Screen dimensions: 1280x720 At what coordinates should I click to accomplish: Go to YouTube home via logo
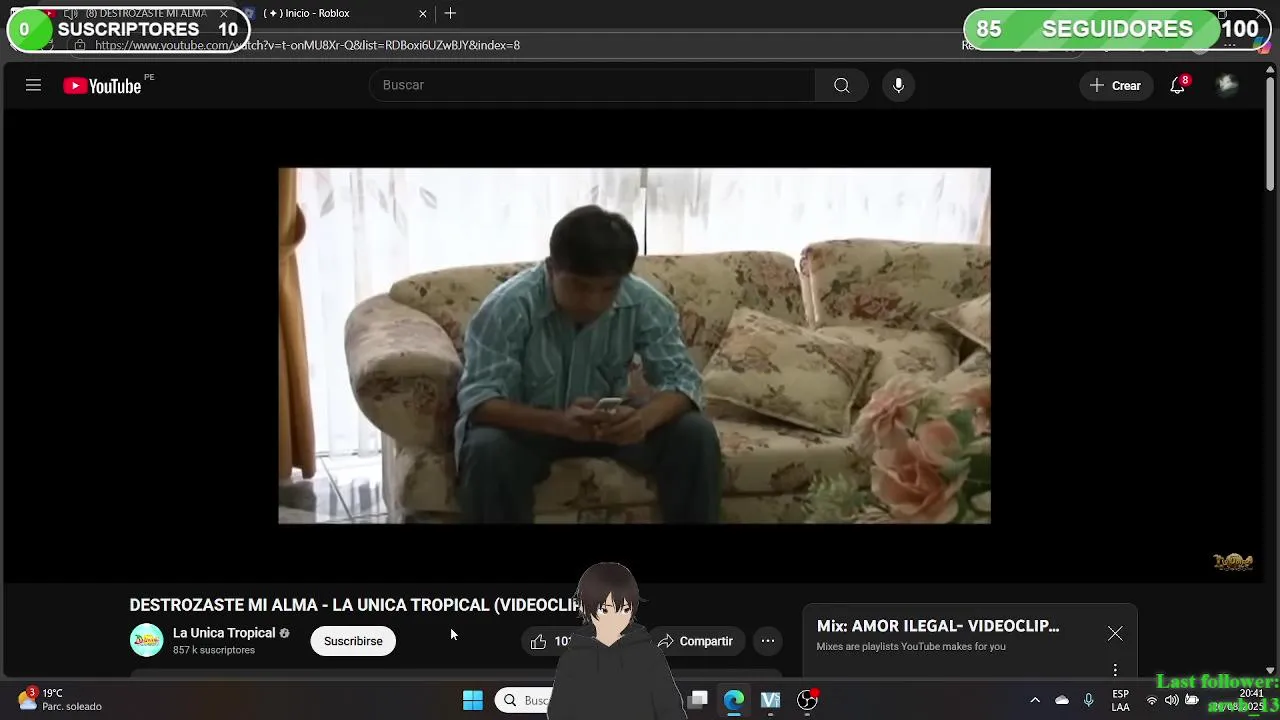point(102,86)
